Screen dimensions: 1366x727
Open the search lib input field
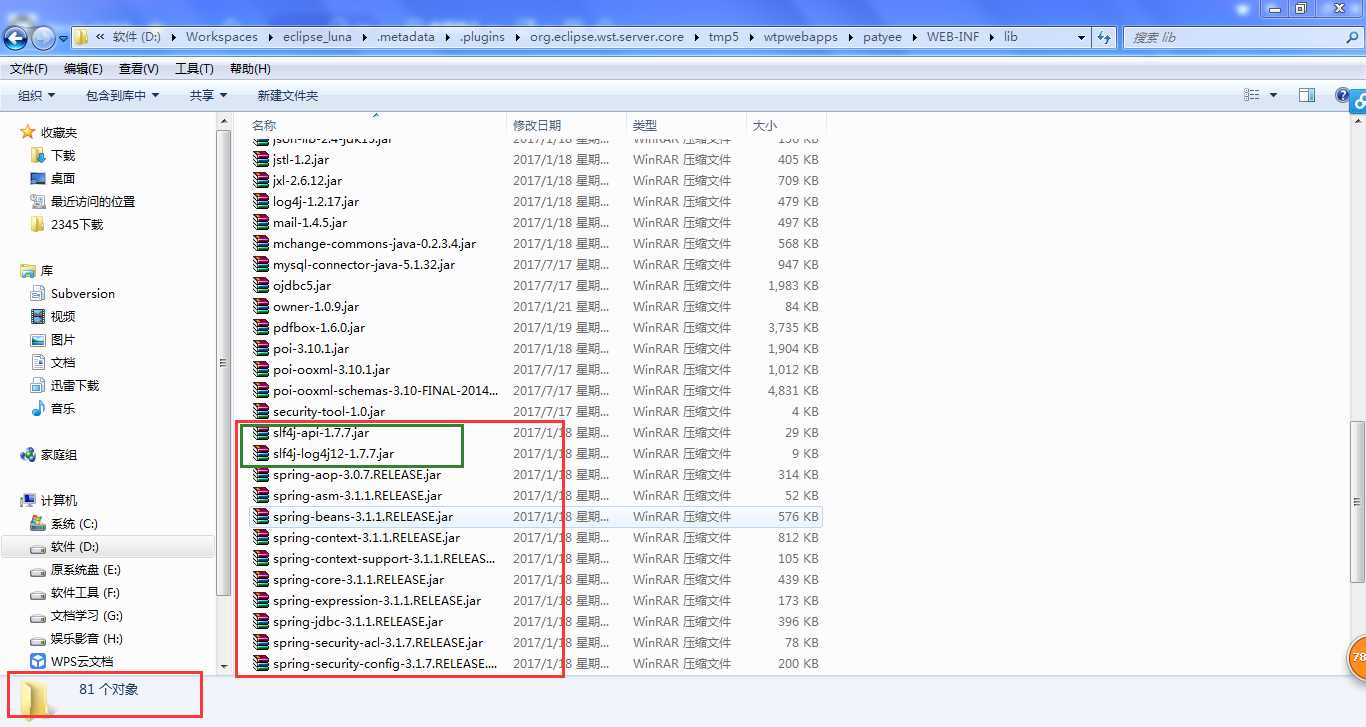point(1243,37)
